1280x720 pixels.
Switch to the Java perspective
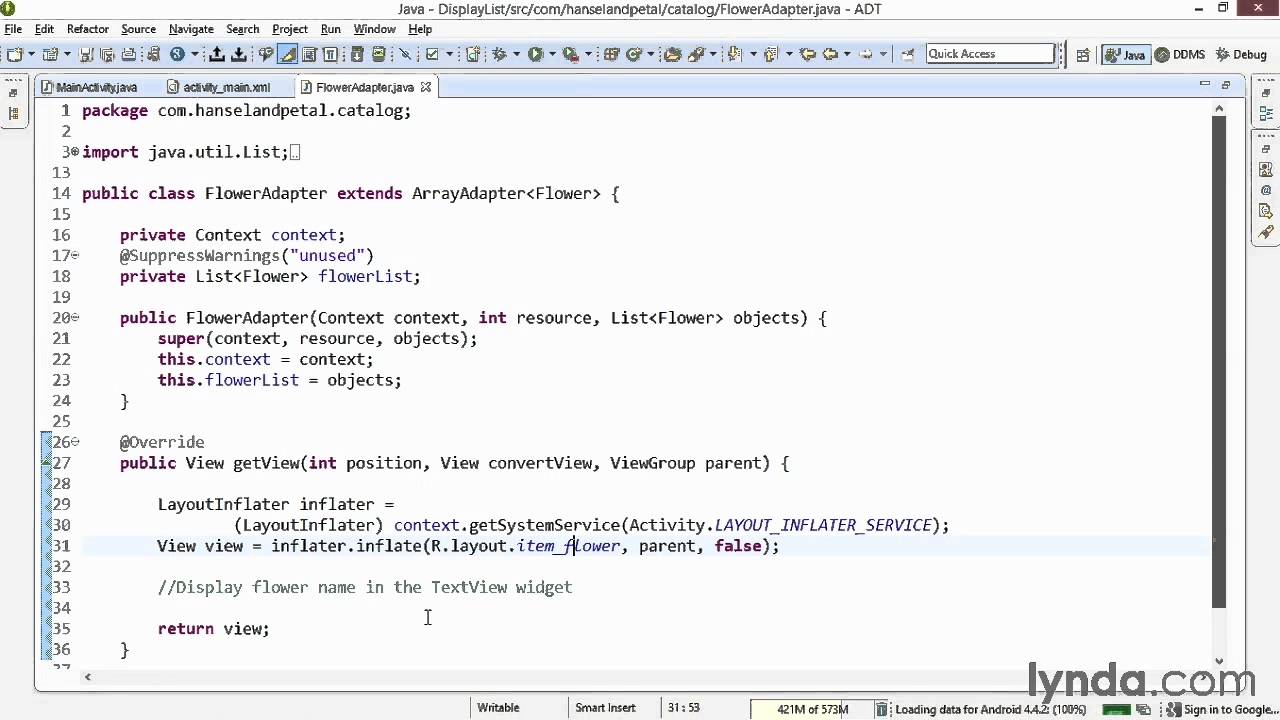click(x=1124, y=55)
